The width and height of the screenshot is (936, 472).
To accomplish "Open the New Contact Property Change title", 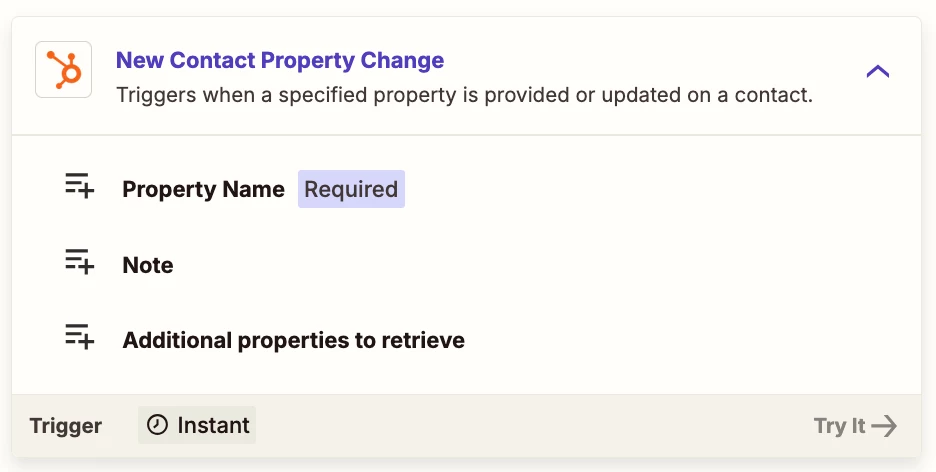I will click(x=280, y=60).
